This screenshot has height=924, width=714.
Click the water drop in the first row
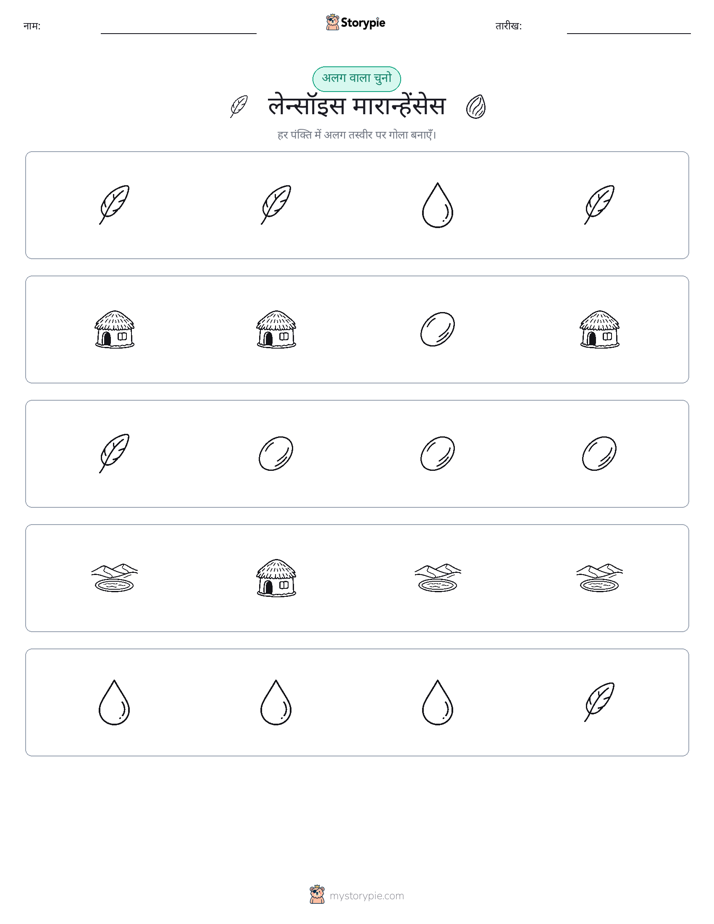click(x=437, y=205)
